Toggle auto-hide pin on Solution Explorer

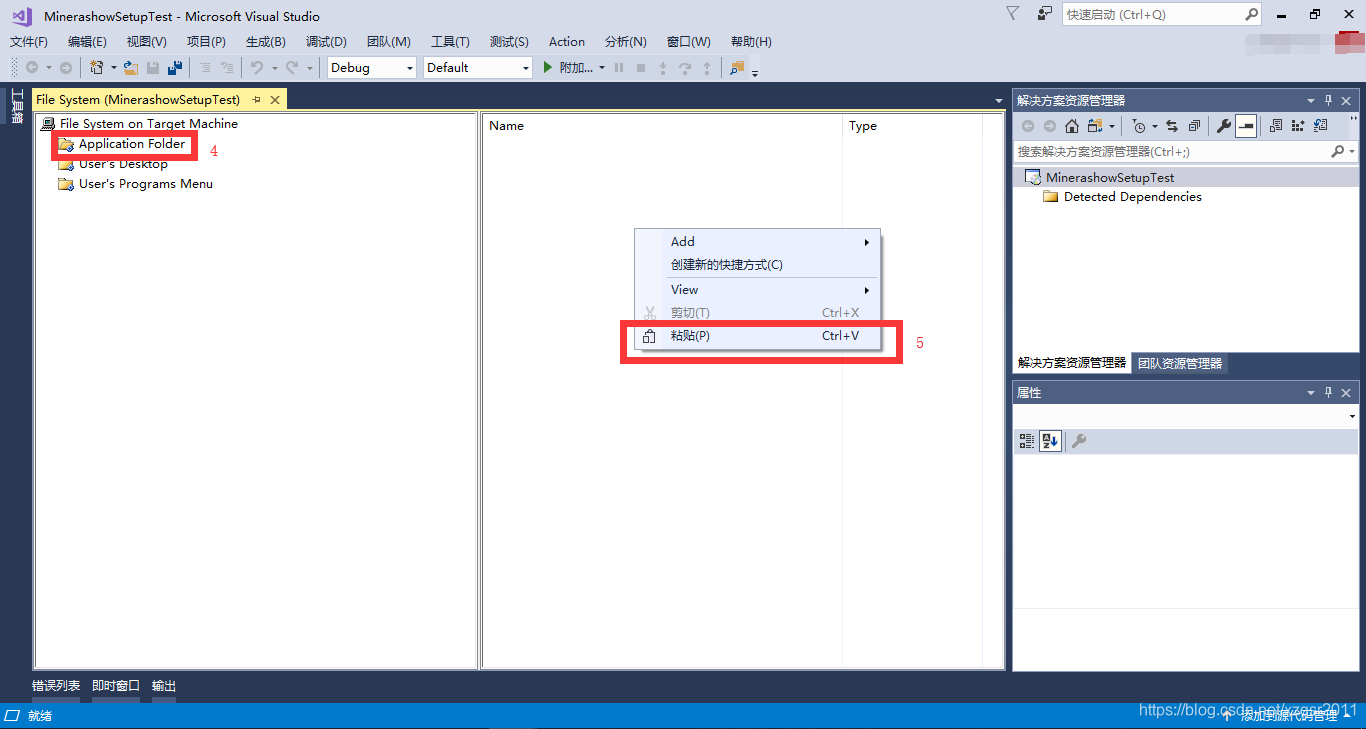(1329, 101)
